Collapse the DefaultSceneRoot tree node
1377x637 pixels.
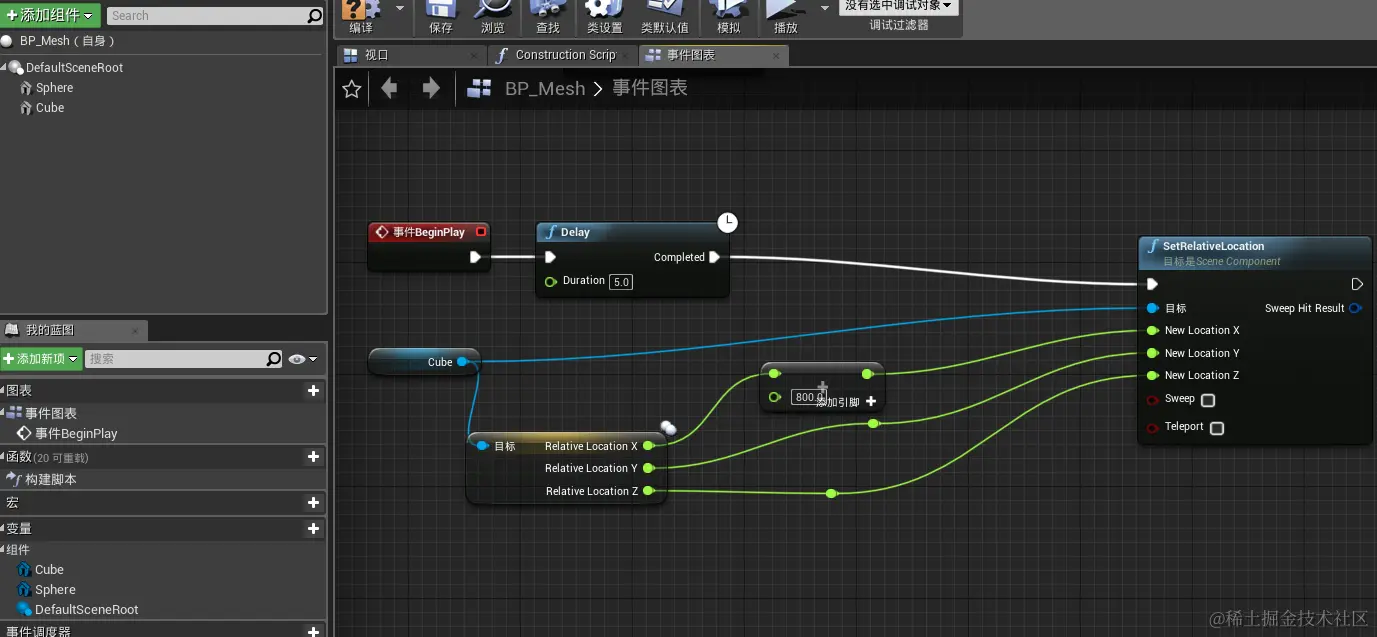pyautogui.click(x=5, y=68)
